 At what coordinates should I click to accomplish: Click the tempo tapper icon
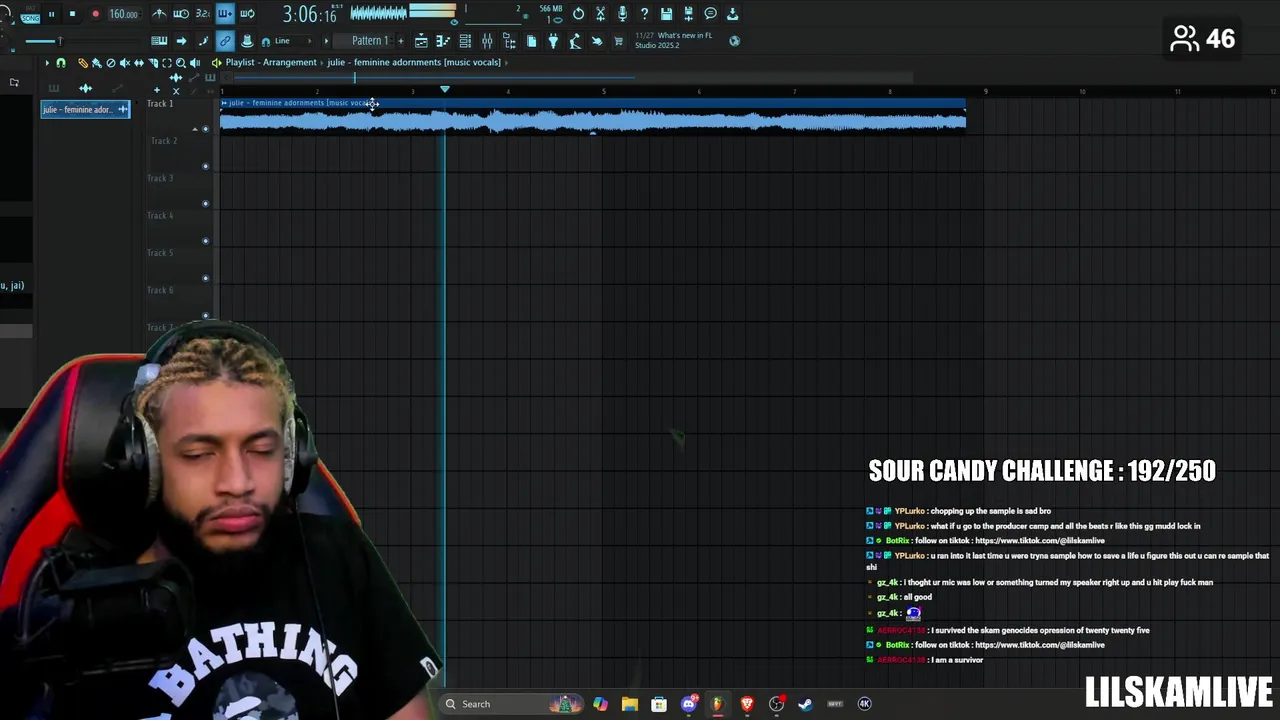point(575,41)
